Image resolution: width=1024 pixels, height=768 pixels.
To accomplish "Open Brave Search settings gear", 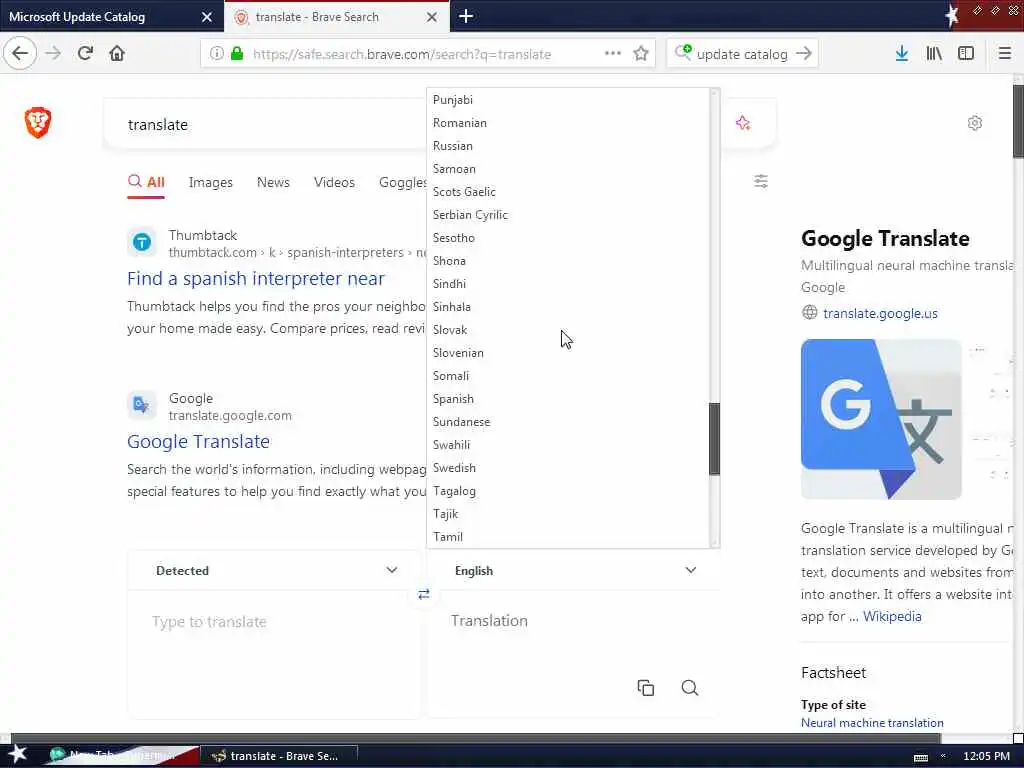I will click(x=974, y=123).
